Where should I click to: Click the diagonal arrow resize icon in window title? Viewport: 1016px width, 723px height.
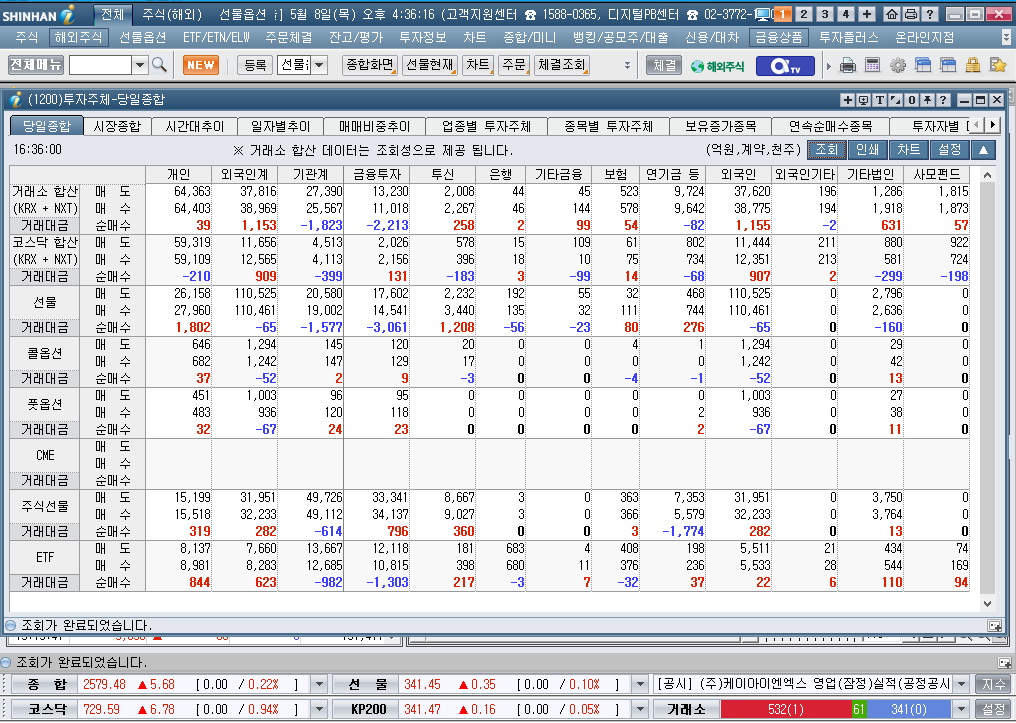(895, 100)
